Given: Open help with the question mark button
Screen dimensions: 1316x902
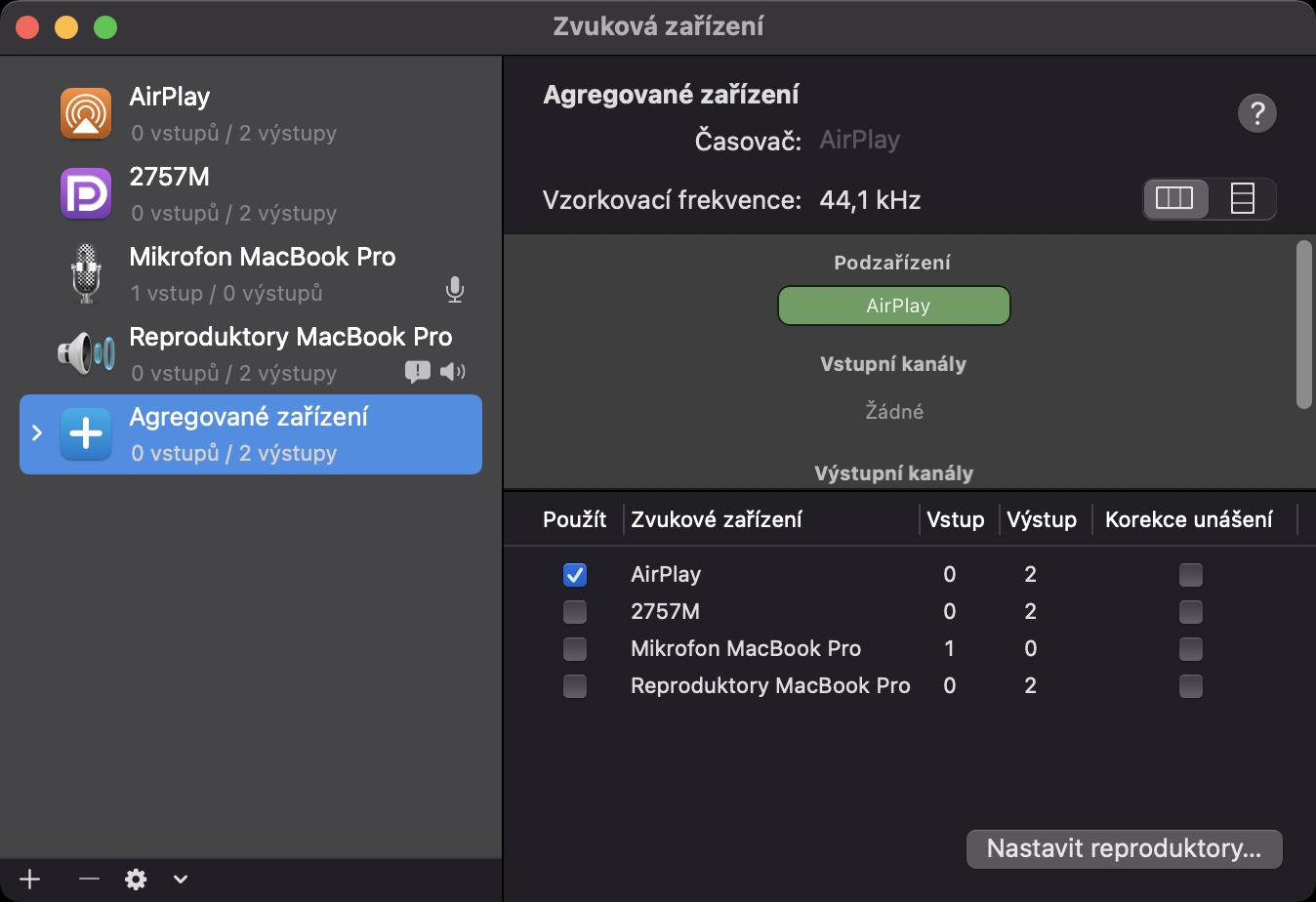Looking at the screenshot, I should click(1256, 113).
